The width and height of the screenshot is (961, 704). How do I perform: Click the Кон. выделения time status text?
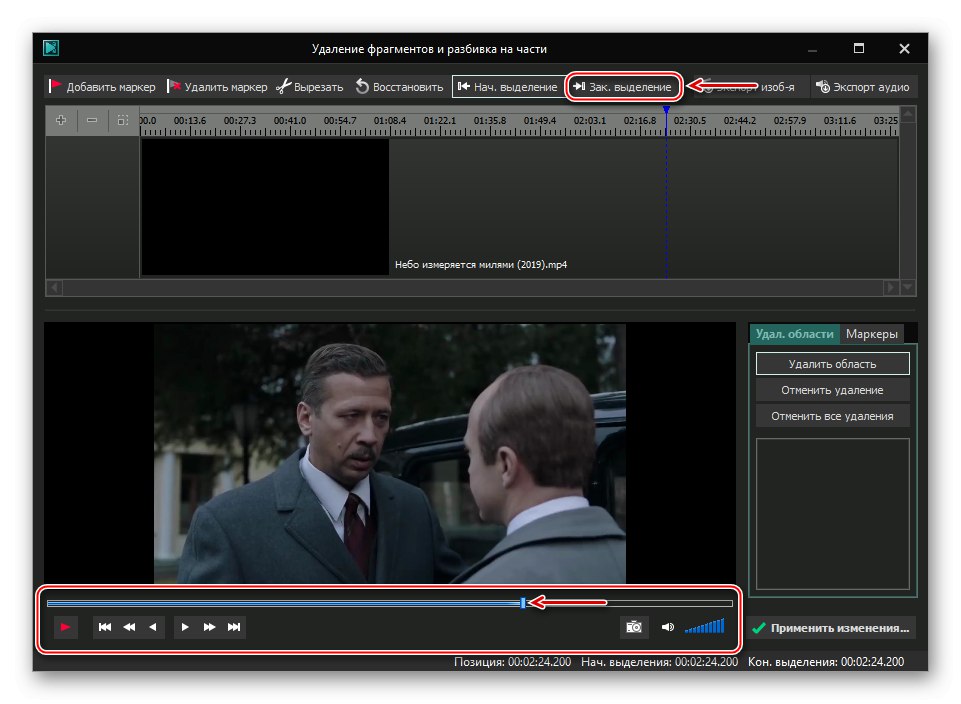[826, 662]
